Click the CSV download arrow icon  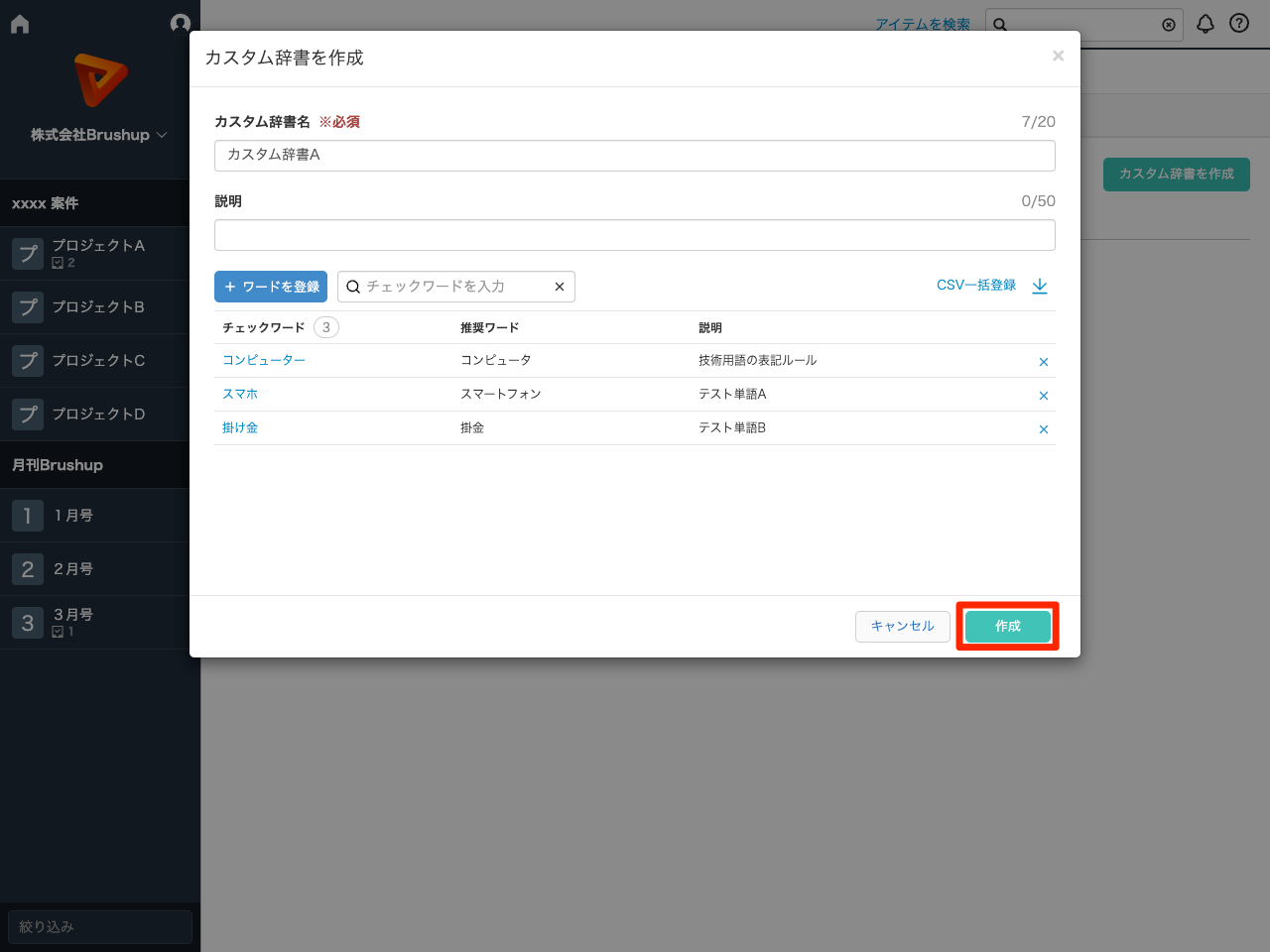click(x=1040, y=286)
